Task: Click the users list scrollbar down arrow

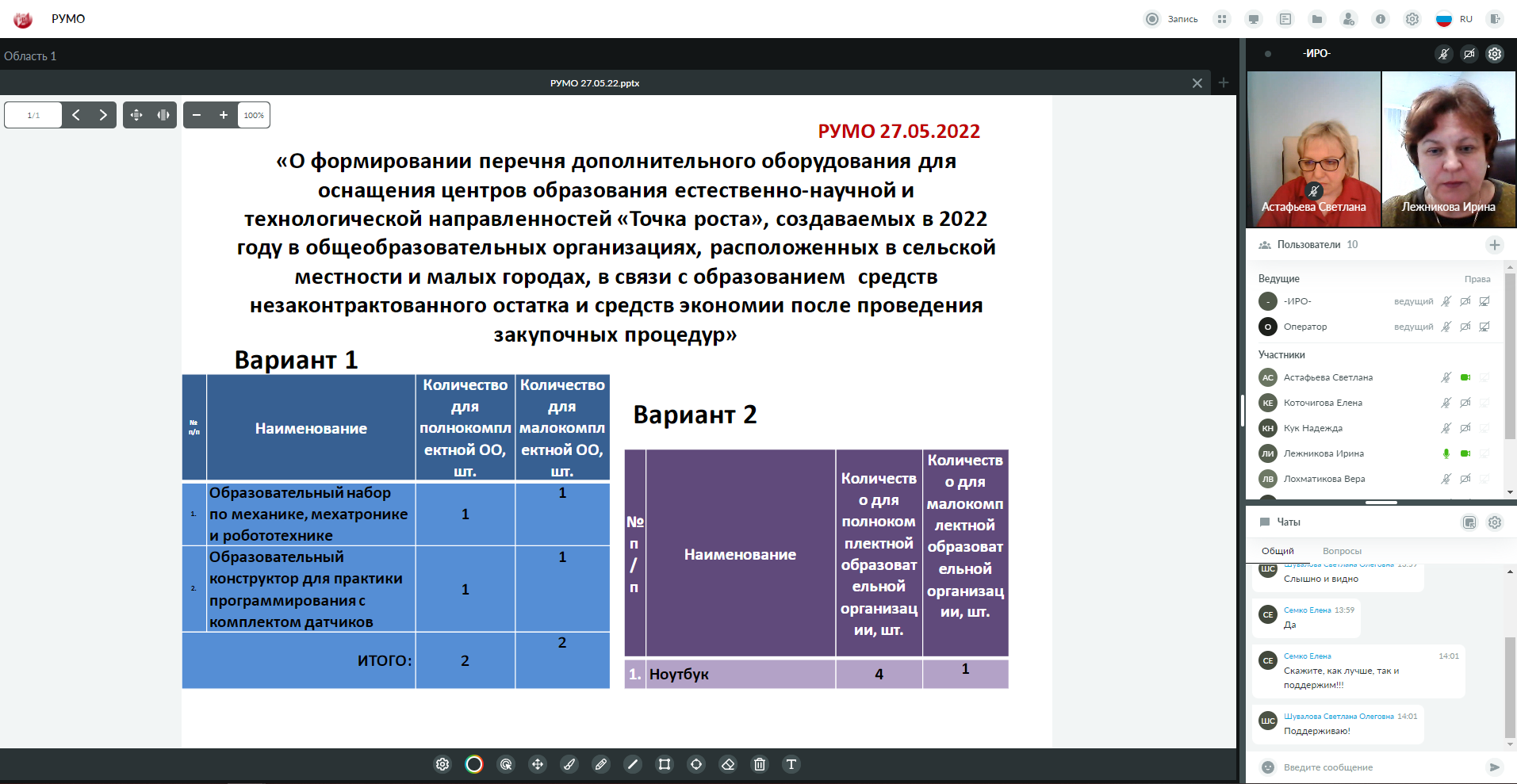Action: tap(1510, 492)
